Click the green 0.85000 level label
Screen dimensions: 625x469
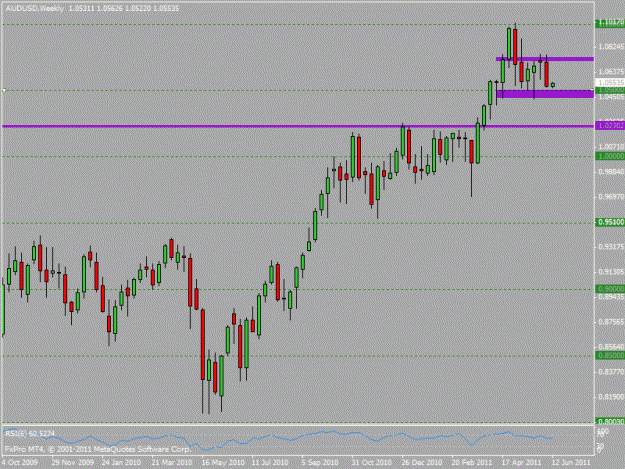click(x=610, y=355)
